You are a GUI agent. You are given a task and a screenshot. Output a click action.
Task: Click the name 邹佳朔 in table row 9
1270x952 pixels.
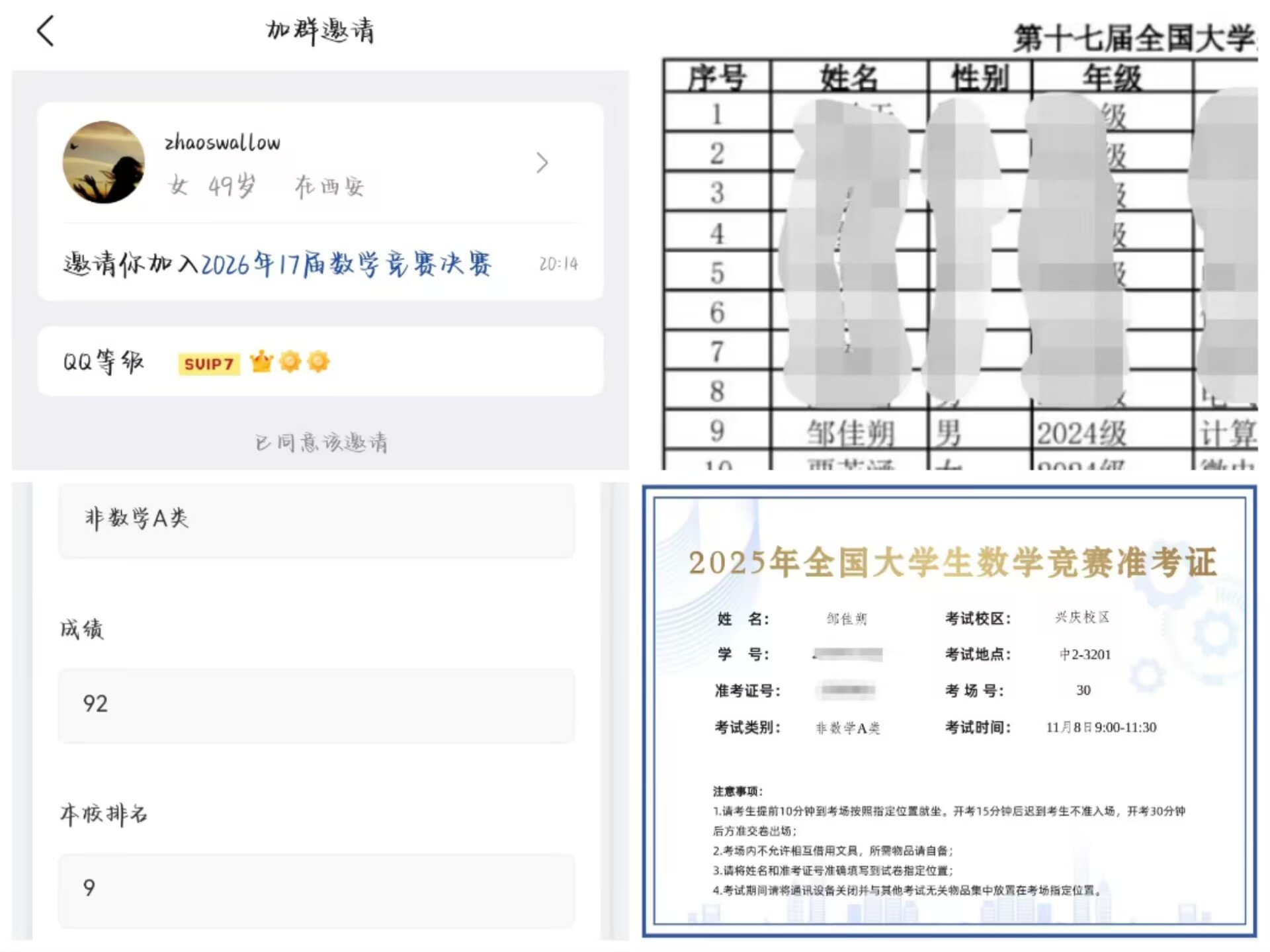tap(851, 433)
